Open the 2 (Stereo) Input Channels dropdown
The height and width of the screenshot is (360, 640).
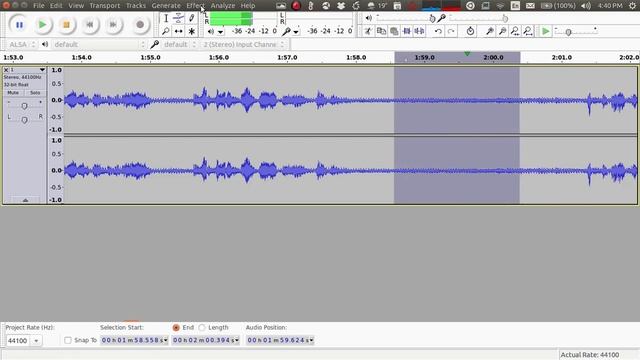tap(243, 44)
